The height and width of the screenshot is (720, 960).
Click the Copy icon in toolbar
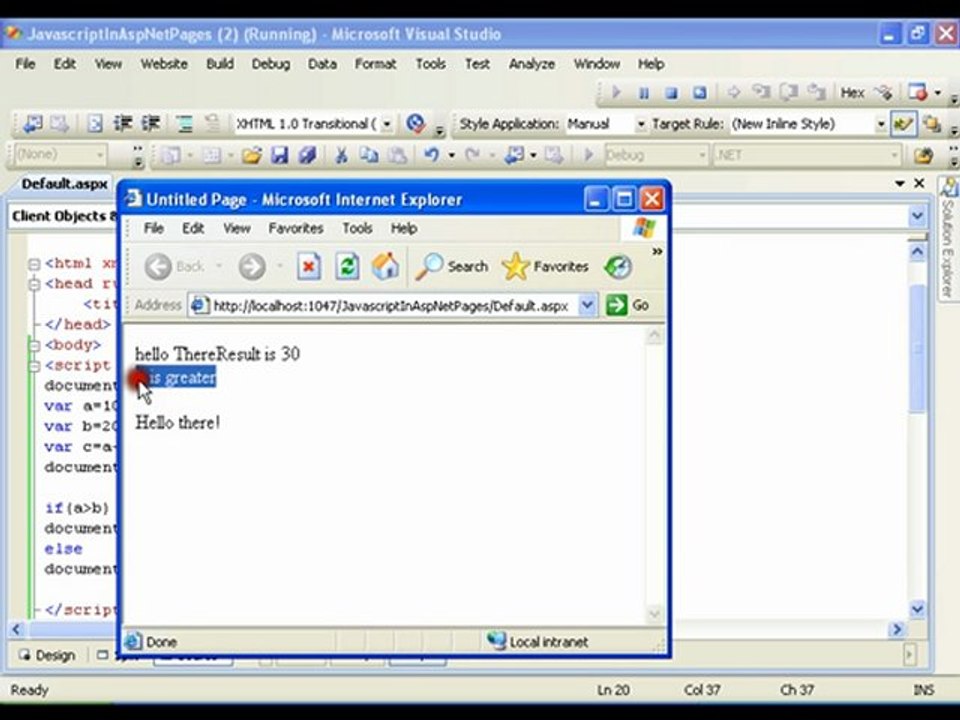pyautogui.click(x=369, y=155)
